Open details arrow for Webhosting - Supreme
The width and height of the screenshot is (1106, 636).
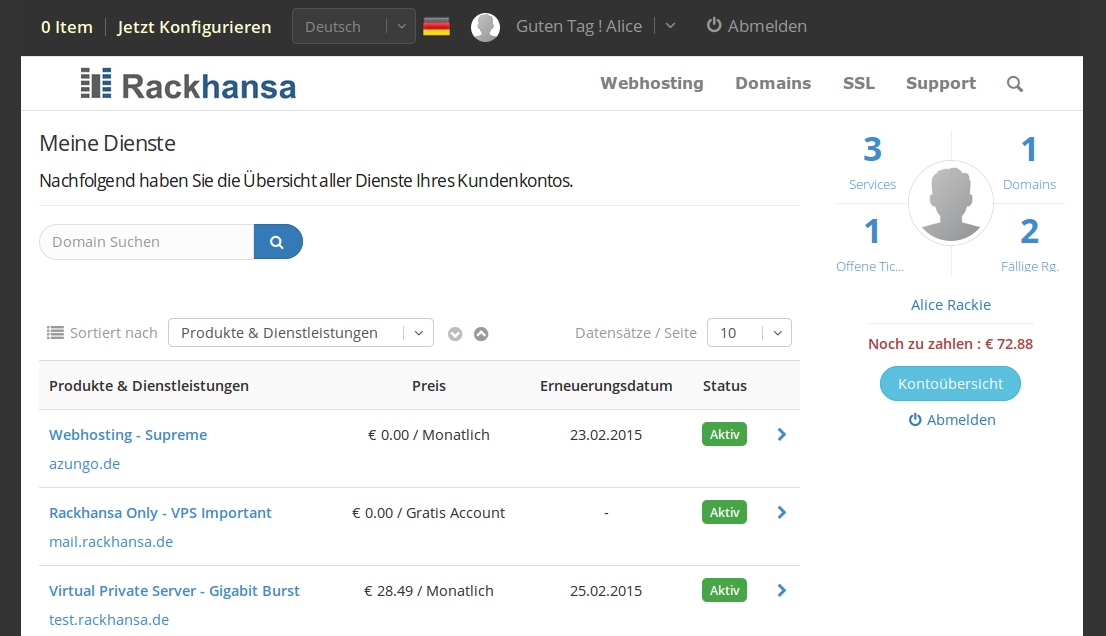pyautogui.click(x=782, y=434)
